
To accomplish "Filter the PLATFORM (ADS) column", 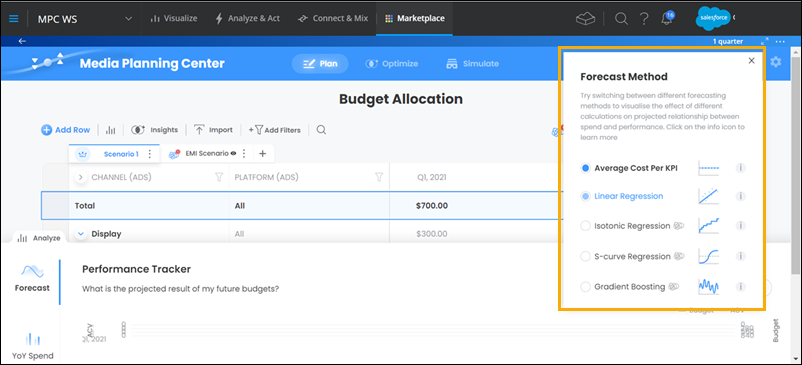I will coord(379,177).
